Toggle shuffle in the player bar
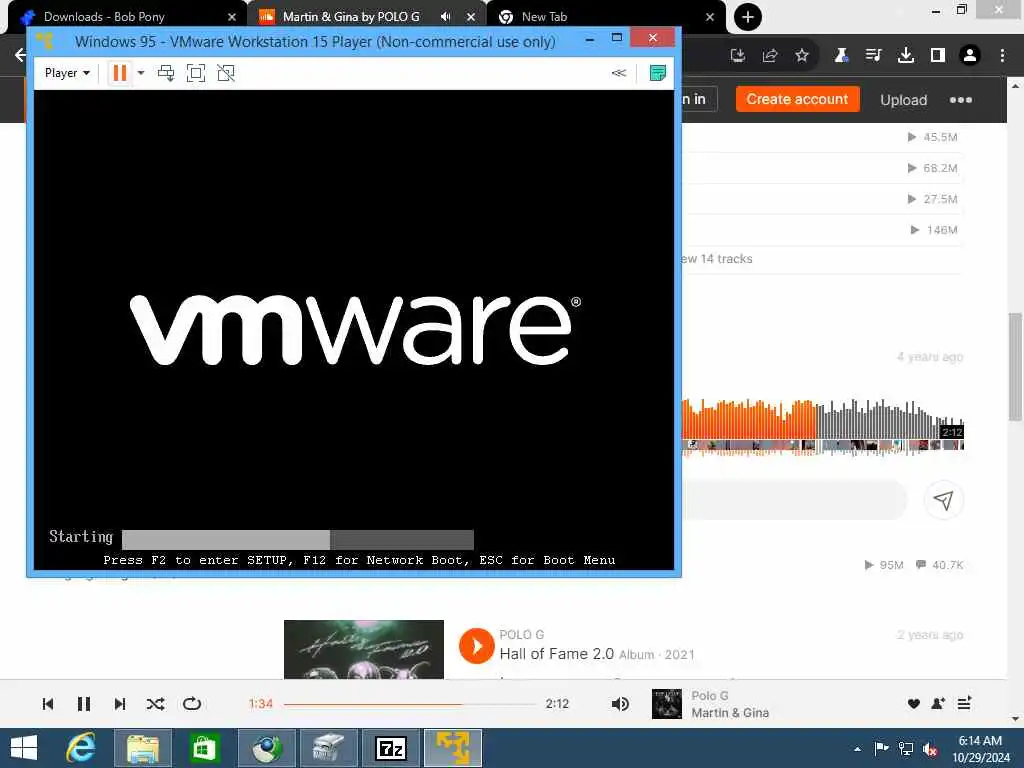The image size is (1024, 768). point(155,704)
